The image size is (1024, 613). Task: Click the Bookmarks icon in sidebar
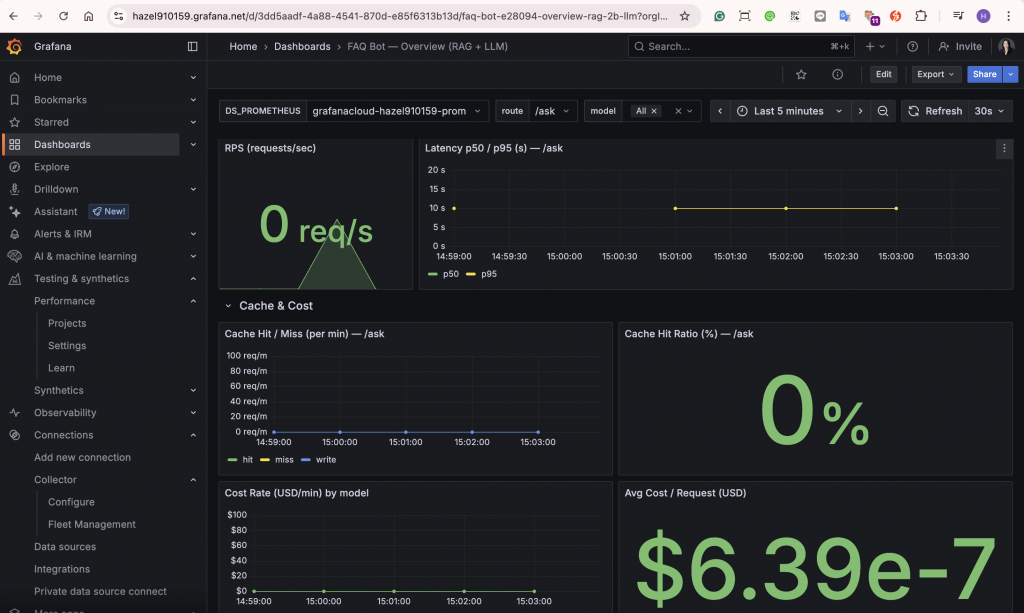click(x=14, y=100)
